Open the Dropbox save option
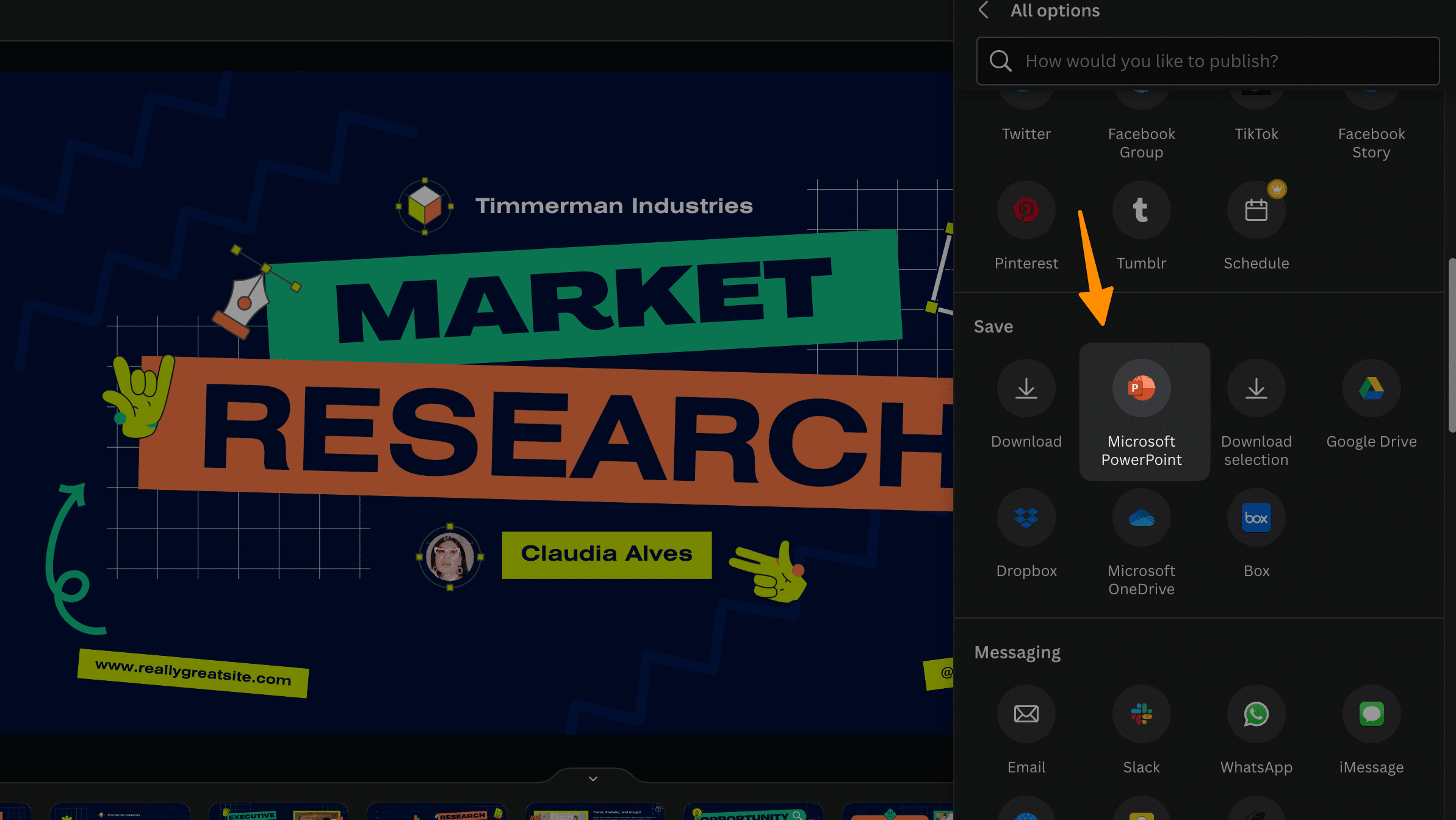This screenshot has width=1456, height=820. (x=1026, y=518)
